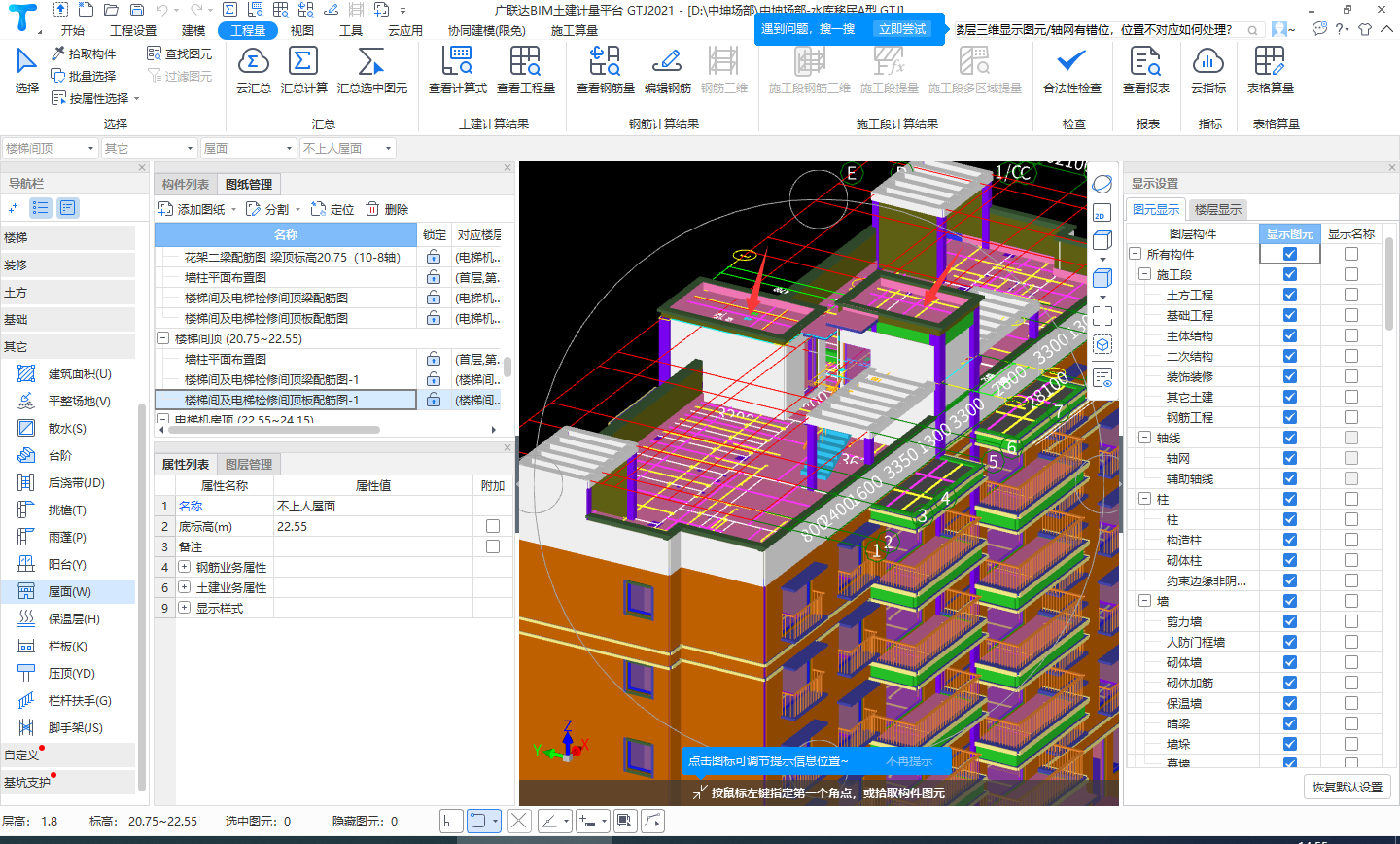Open the 云应用 ribbon tab
This screenshot has height=844, width=1400.
(405, 30)
